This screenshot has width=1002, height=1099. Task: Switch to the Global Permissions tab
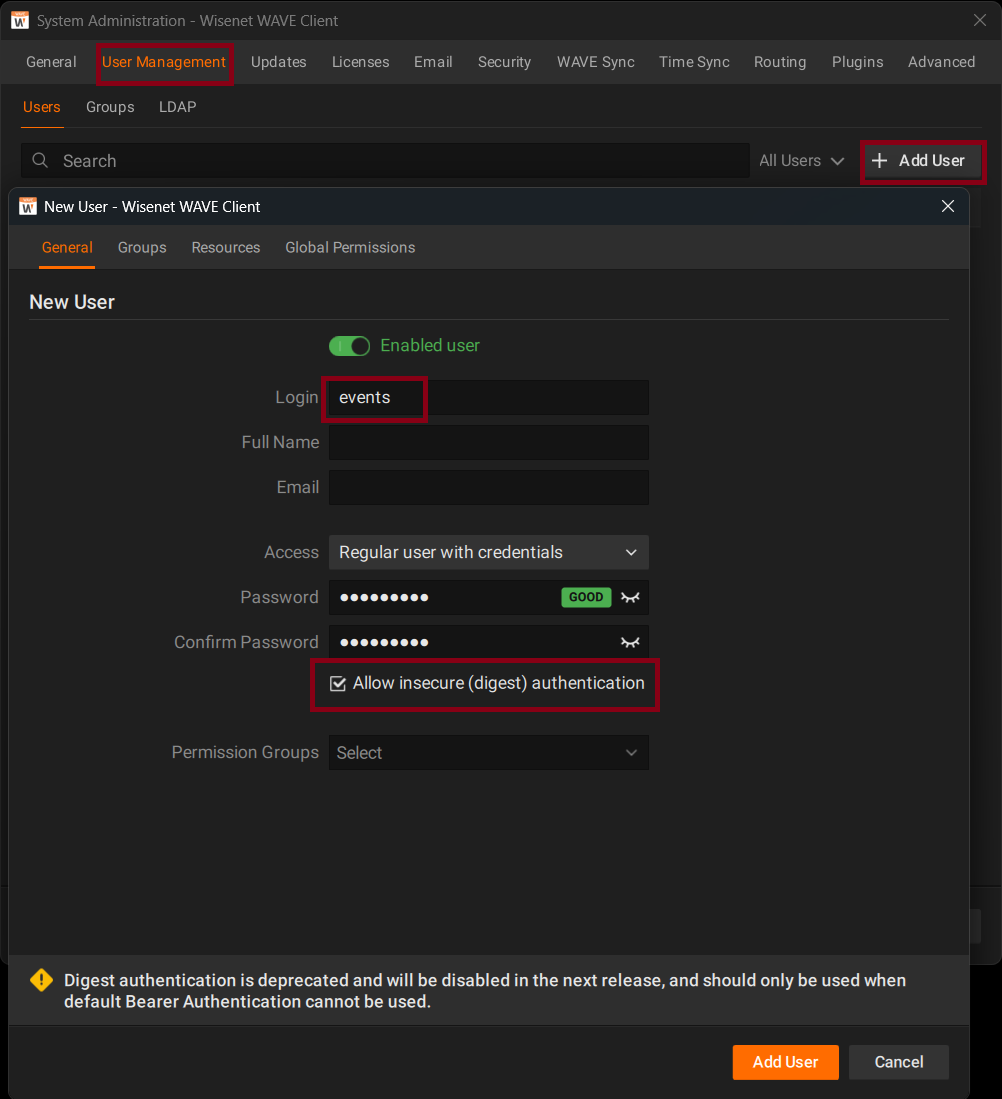pyautogui.click(x=350, y=248)
